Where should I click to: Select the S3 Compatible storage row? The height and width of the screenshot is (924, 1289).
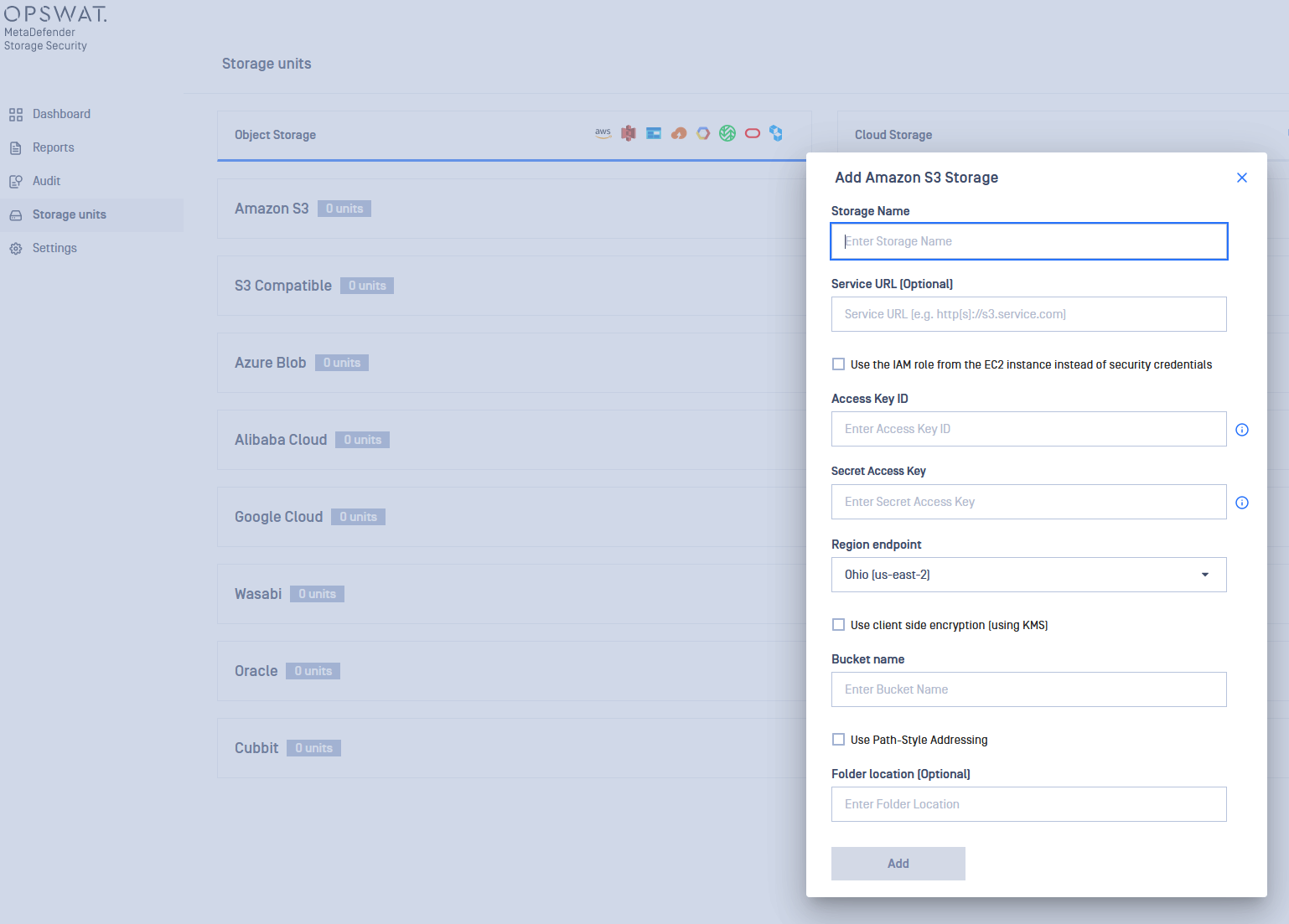pyautogui.click(x=511, y=286)
